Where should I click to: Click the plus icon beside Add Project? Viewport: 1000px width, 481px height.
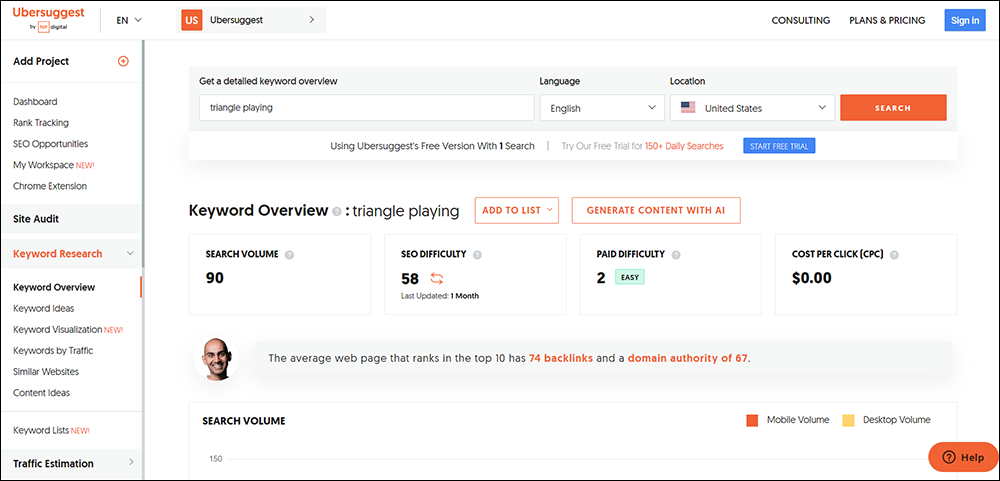coord(124,61)
